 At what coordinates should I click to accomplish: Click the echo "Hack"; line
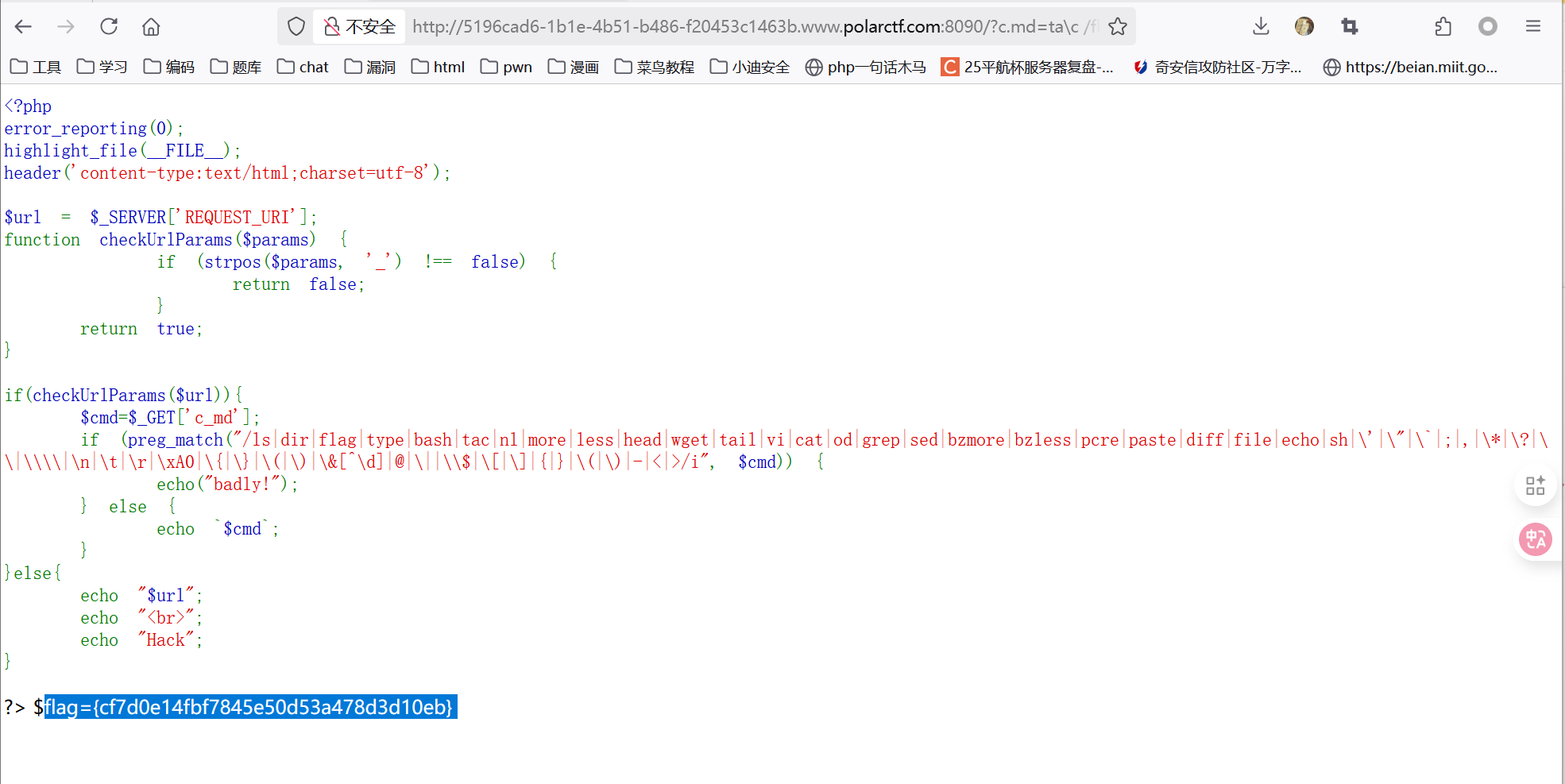141,640
